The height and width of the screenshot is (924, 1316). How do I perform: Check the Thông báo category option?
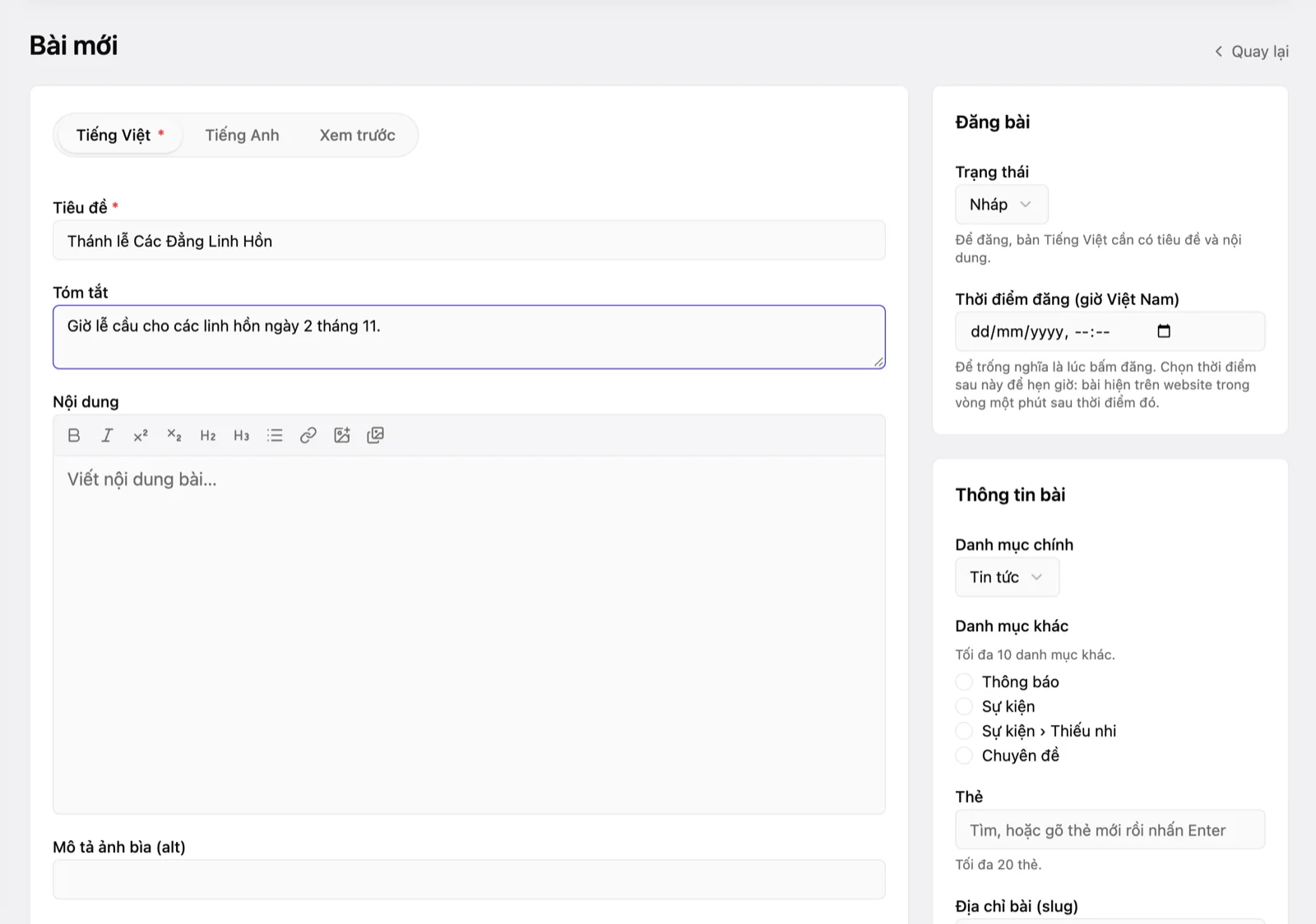pyautogui.click(x=964, y=681)
